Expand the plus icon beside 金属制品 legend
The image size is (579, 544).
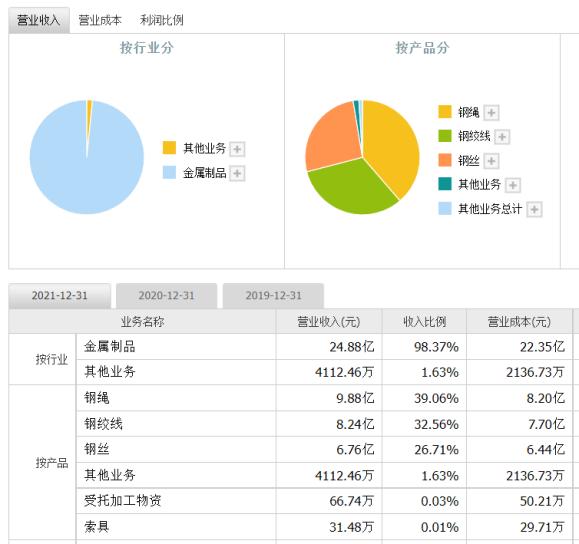[x=237, y=173]
